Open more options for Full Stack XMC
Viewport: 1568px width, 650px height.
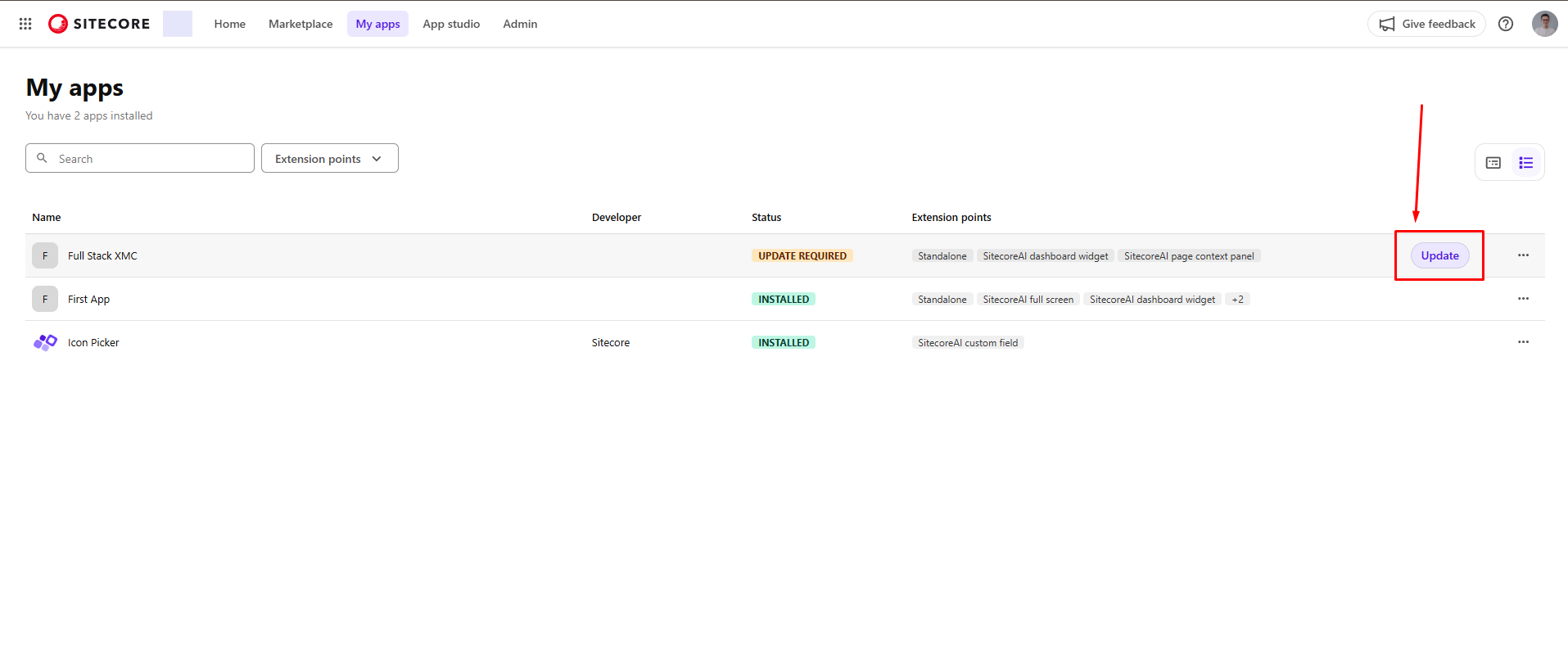click(x=1523, y=255)
